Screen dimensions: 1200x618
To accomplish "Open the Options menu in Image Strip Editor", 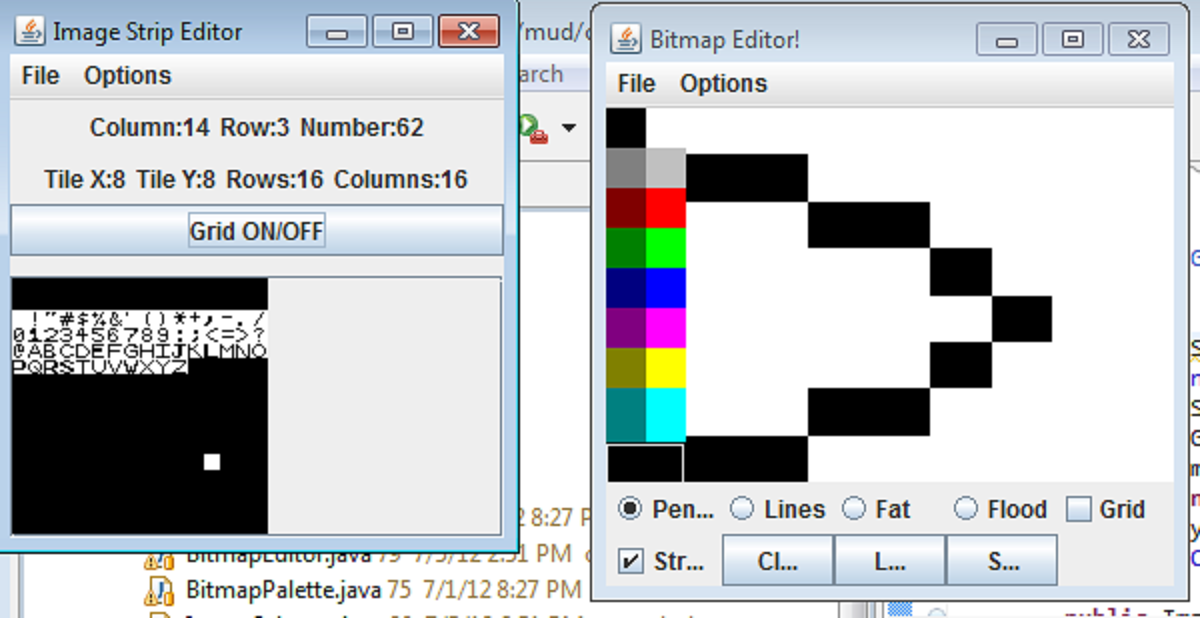I will pos(128,75).
